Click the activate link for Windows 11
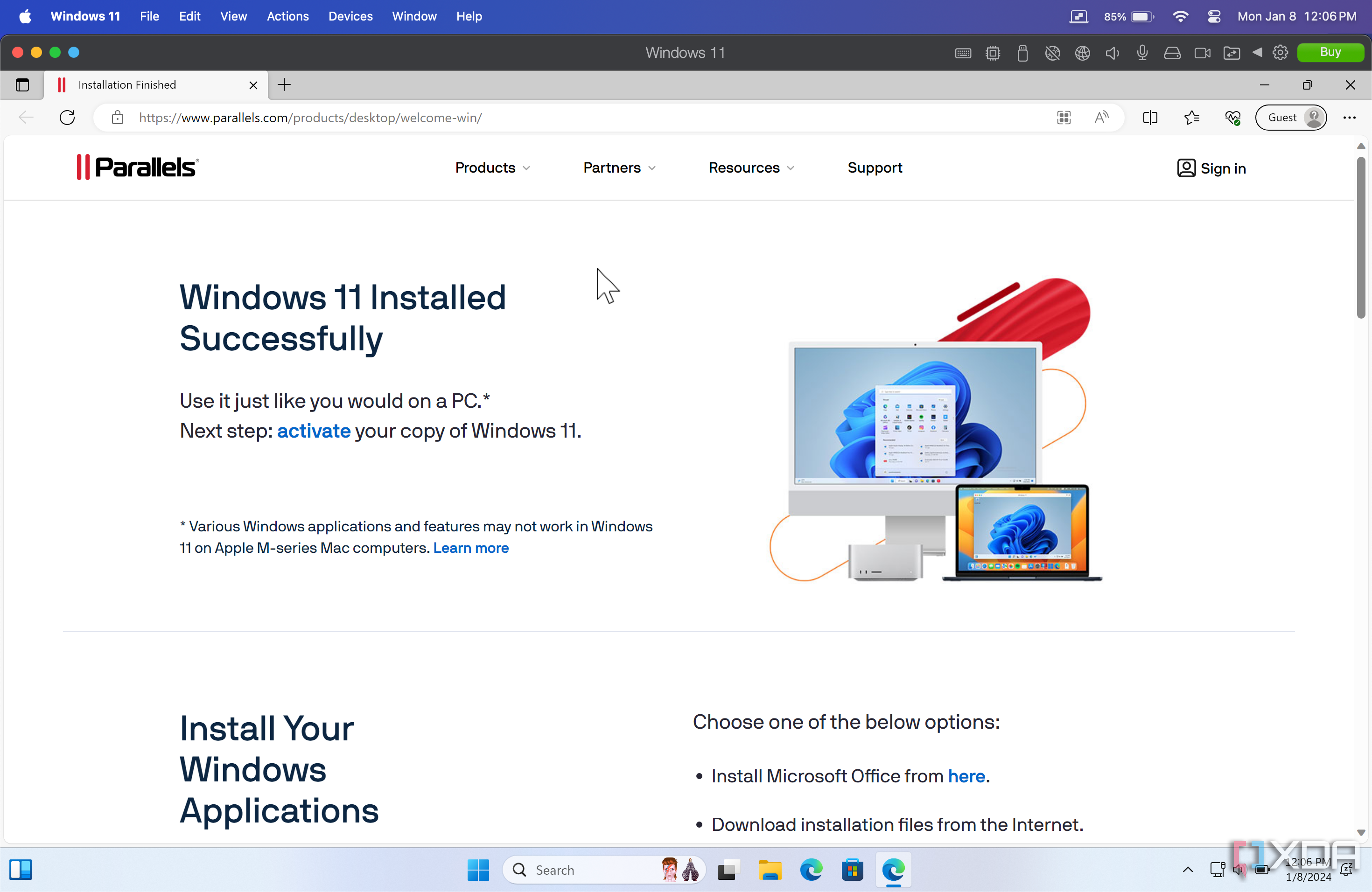The image size is (1372, 892). tap(313, 431)
